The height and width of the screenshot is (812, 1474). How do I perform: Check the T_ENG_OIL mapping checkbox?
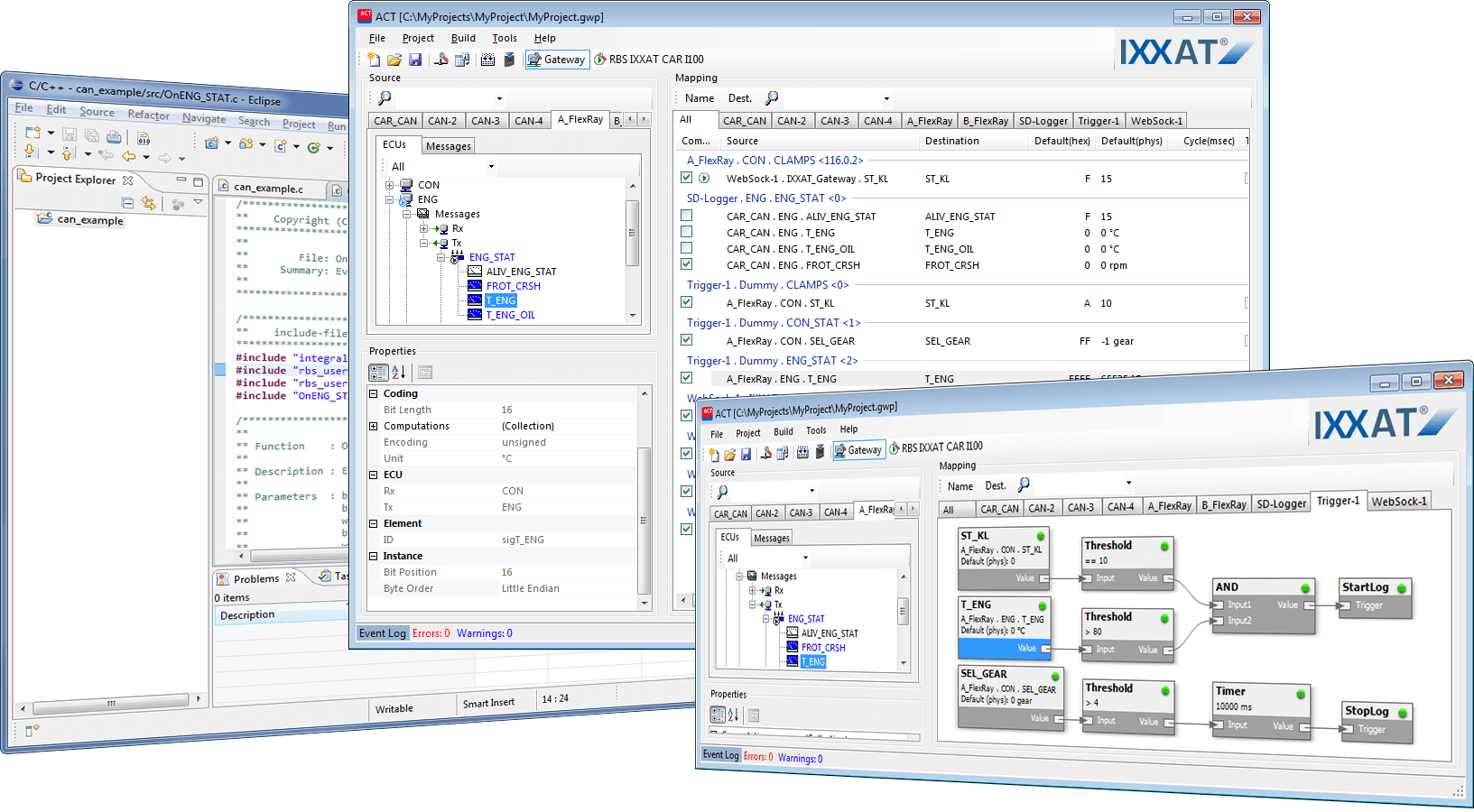[x=686, y=248]
